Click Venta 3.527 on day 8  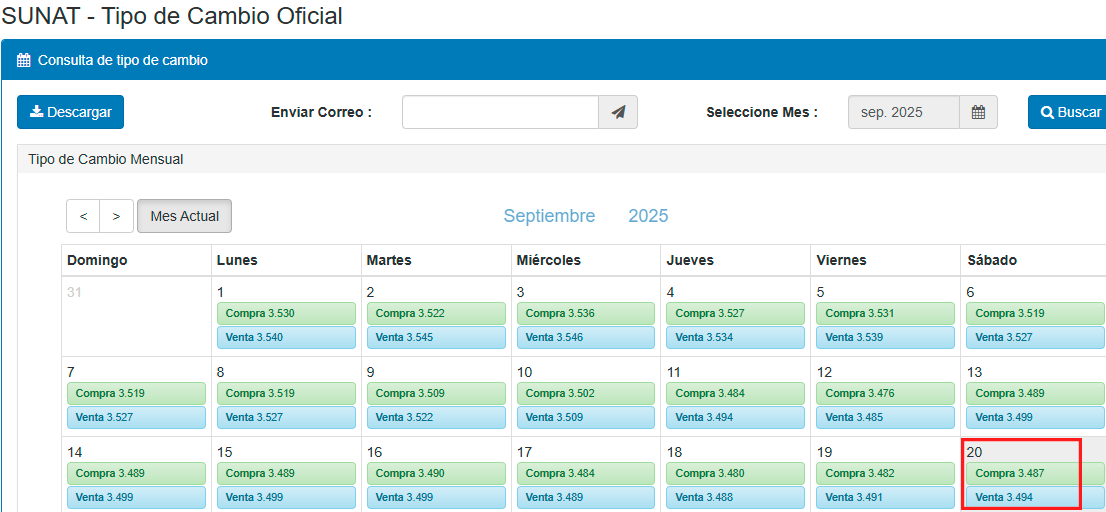(286, 417)
